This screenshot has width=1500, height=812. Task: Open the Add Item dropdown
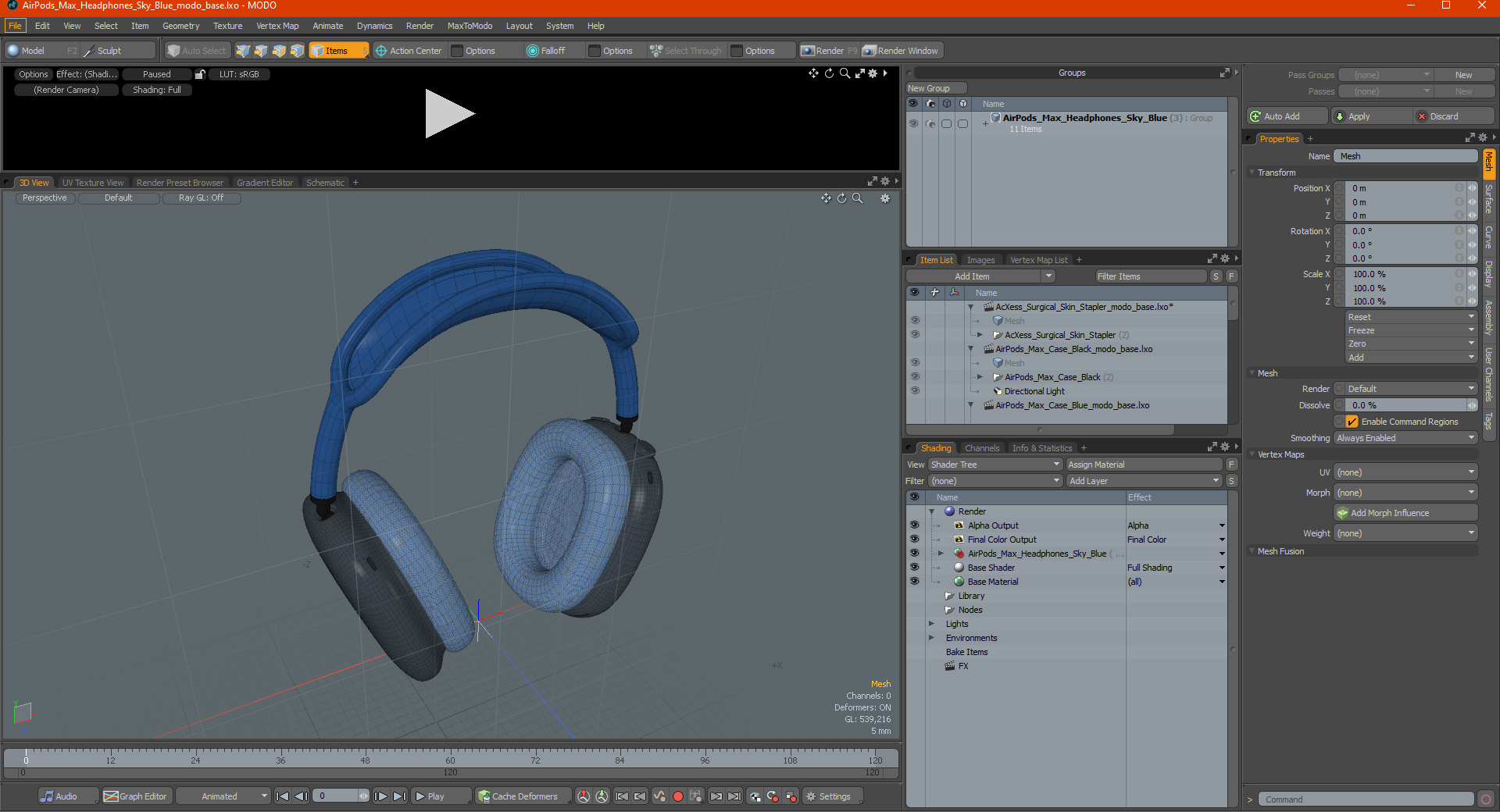coord(981,276)
